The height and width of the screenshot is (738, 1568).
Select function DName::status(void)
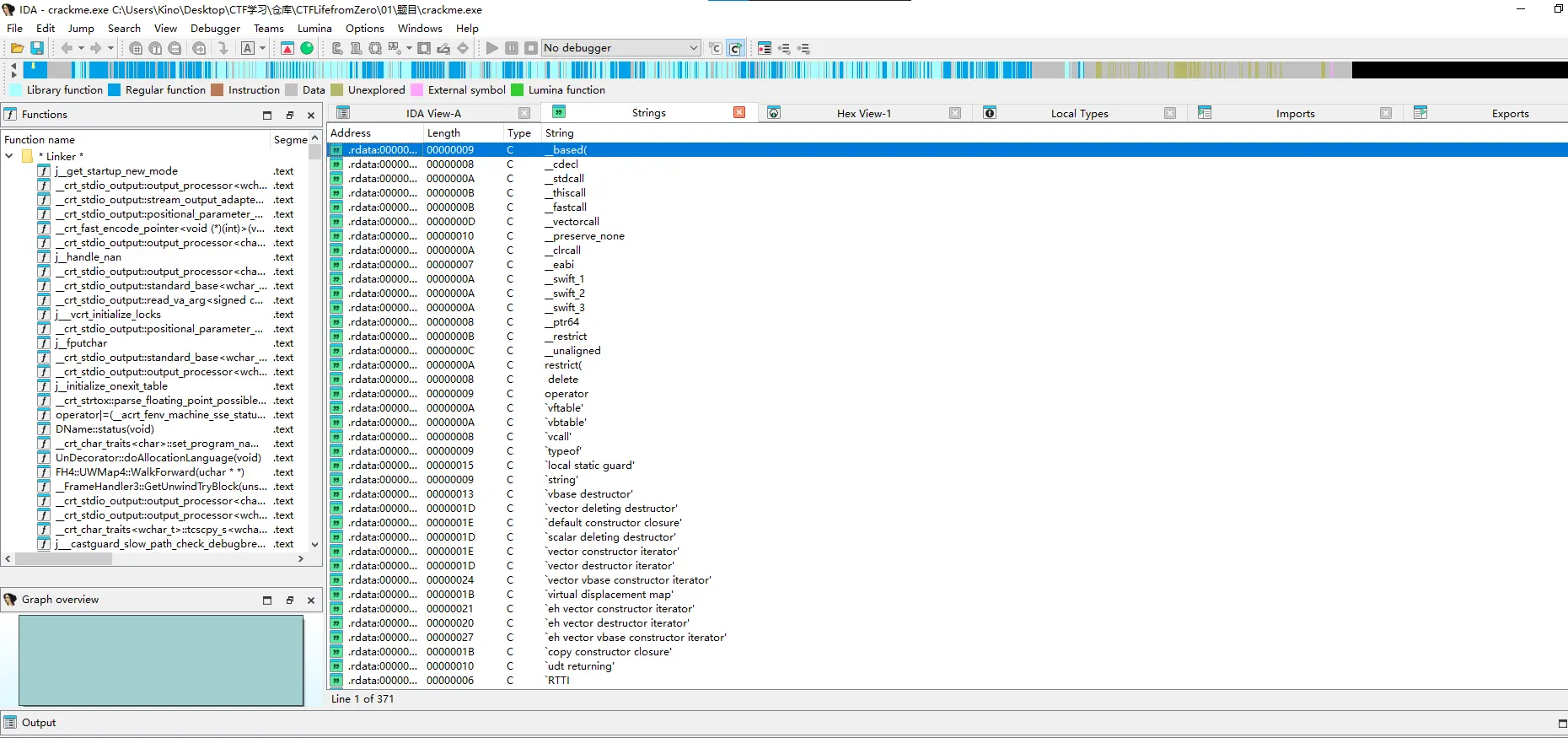(105, 428)
